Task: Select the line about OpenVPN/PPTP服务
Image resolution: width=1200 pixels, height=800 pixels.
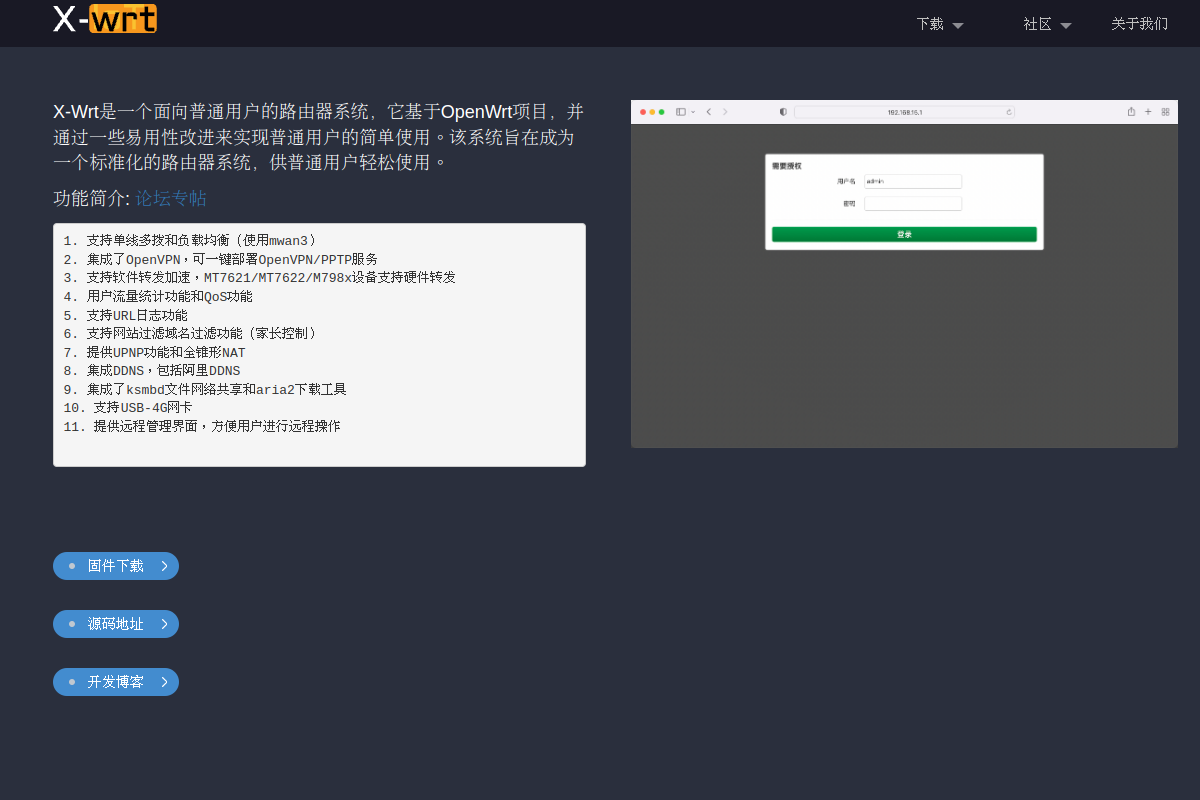Action: (220, 259)
